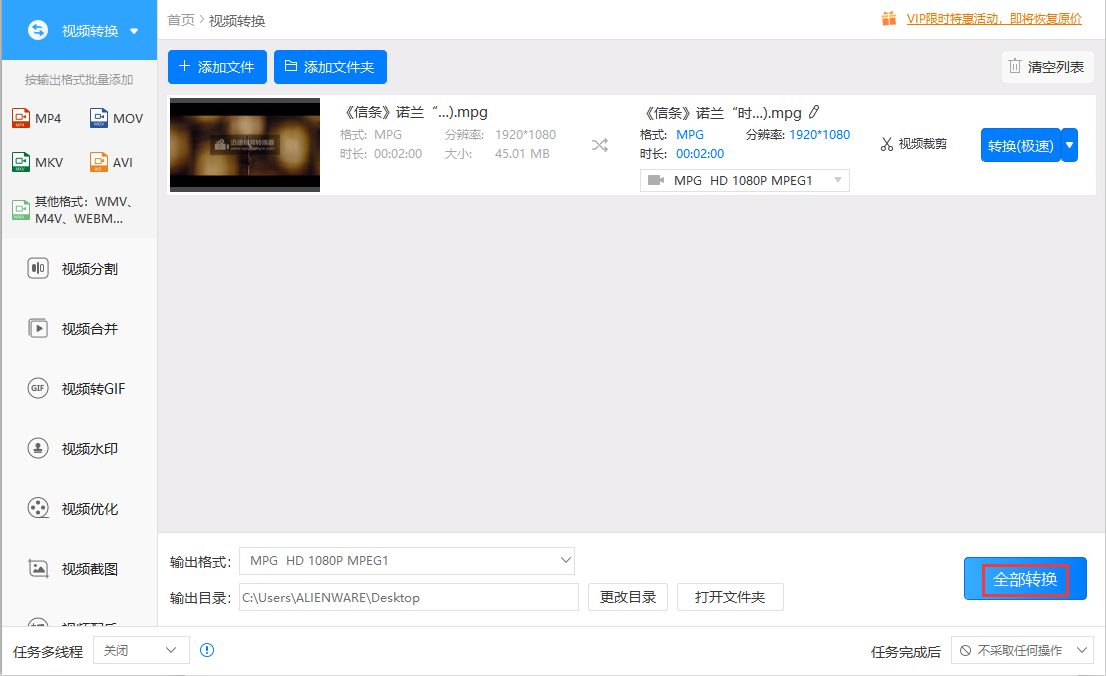Open the 视频转GIF tool
The image size is (1106, 676).
(77, 389)
